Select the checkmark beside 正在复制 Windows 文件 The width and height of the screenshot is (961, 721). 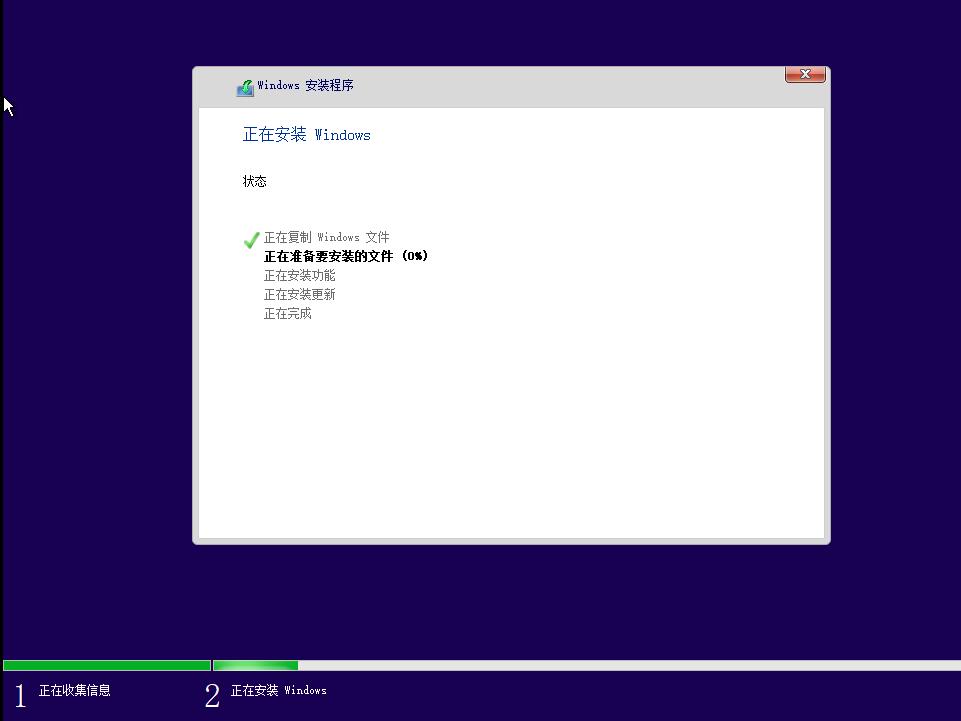pyautogui.click(x=251, y=240)
